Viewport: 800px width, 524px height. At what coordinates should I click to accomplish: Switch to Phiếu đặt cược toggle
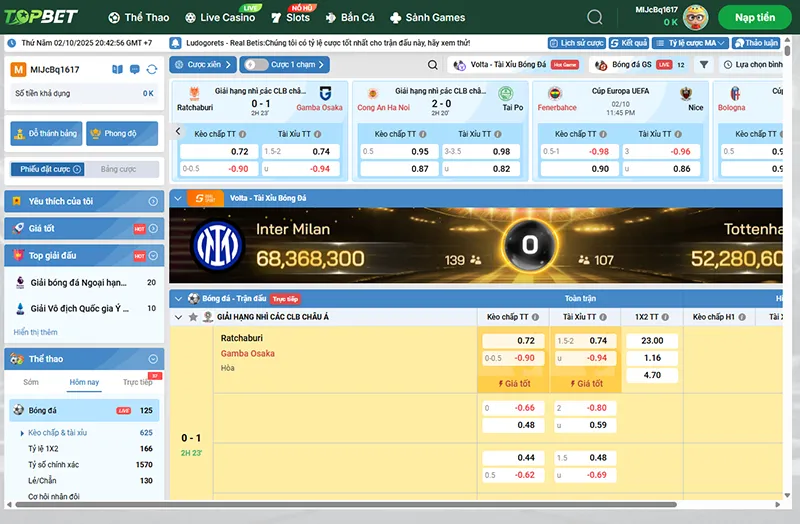pos(48,169)
